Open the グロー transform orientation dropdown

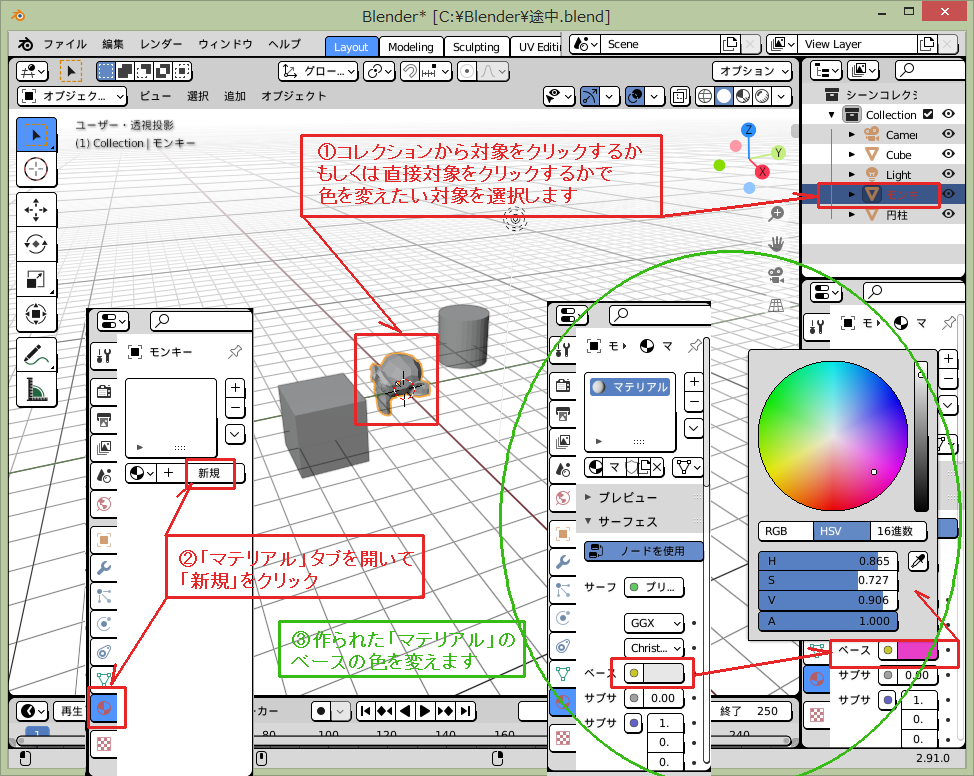(x=318, y=71)
